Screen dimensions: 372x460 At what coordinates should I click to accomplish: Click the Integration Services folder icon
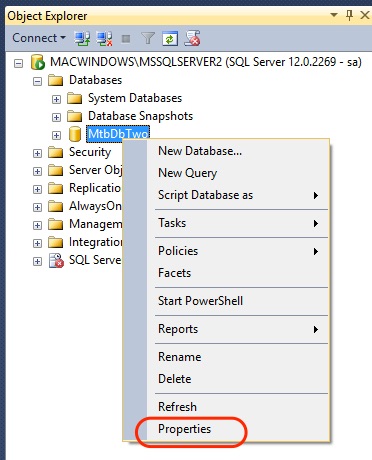pos(55,243)
